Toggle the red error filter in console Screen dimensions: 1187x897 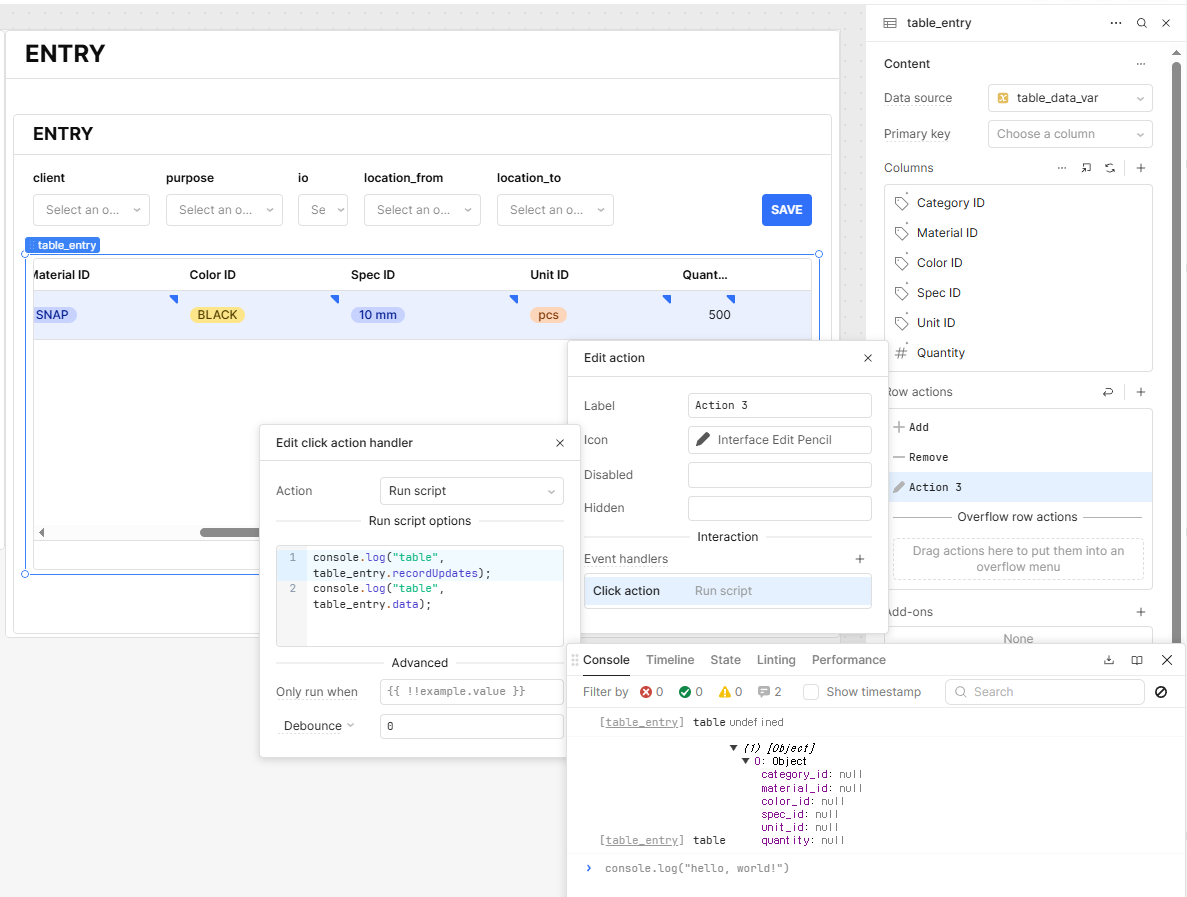[651, 692]
